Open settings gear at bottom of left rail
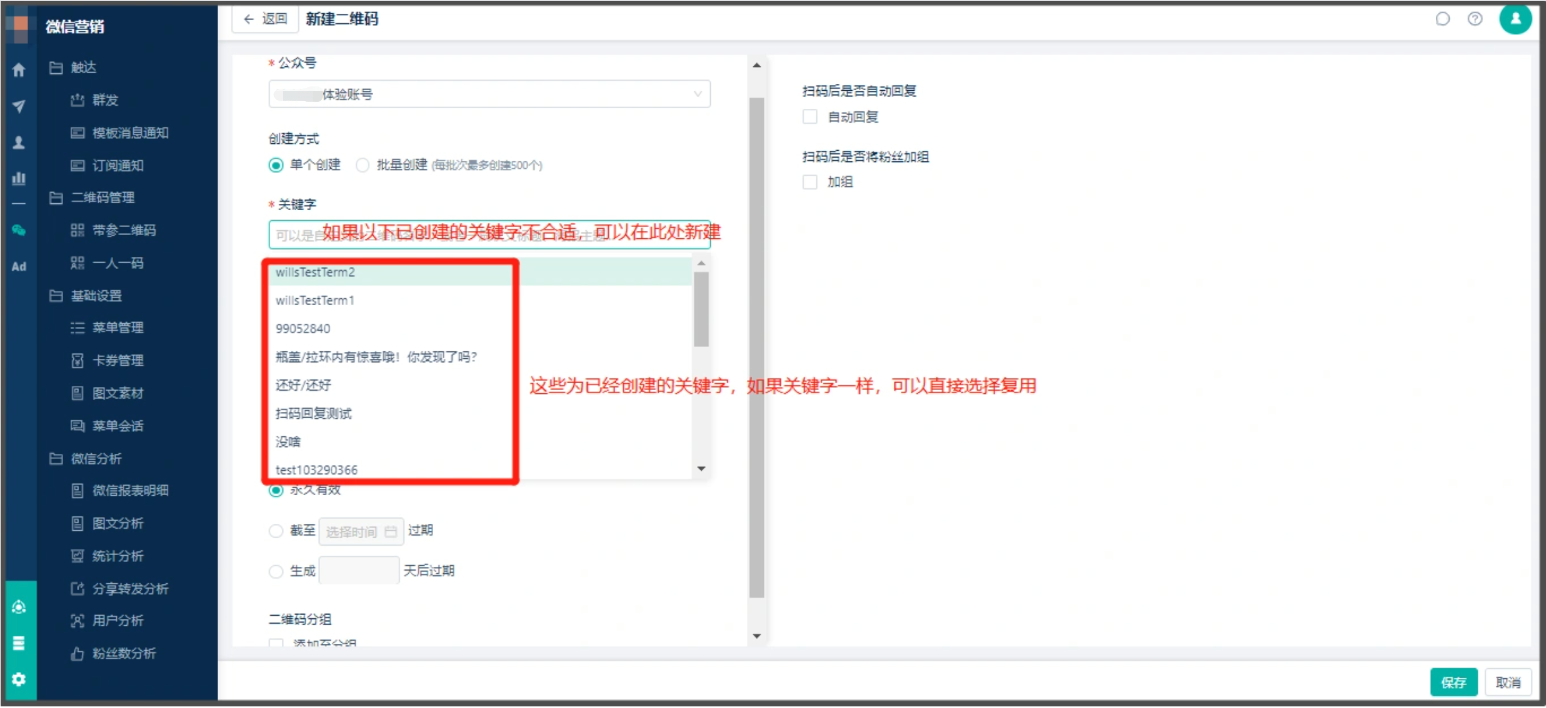This screenshot has width=1546, height=708. pos(18,680)
